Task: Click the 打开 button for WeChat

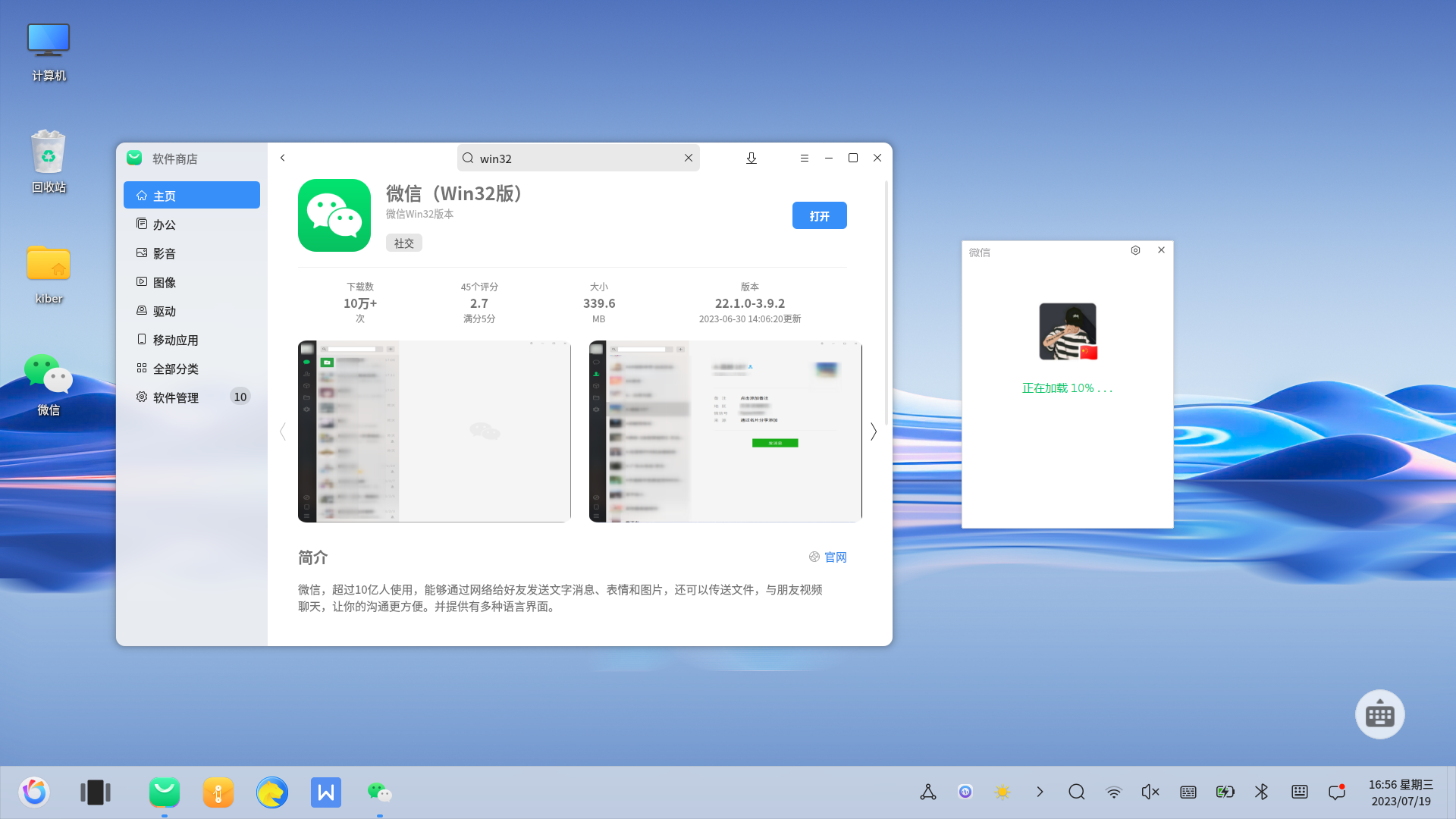Action: (x=820, y=215)
